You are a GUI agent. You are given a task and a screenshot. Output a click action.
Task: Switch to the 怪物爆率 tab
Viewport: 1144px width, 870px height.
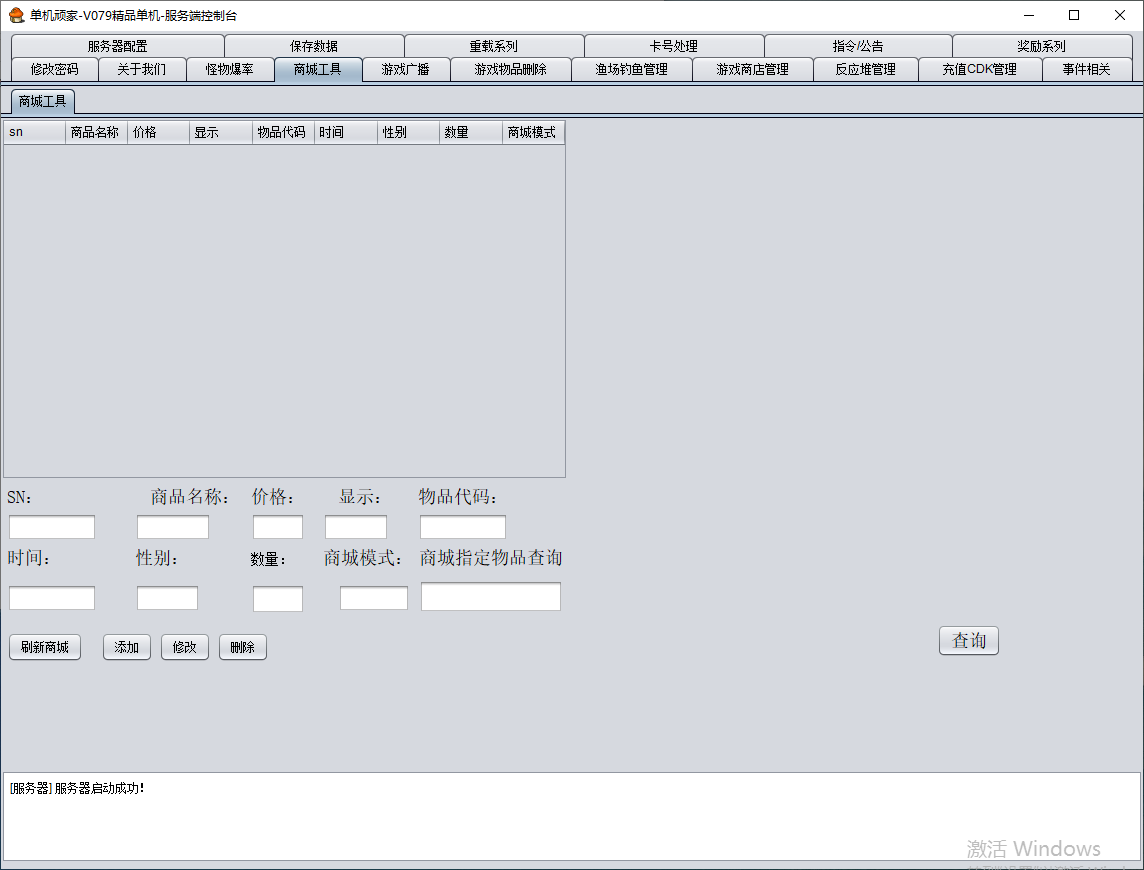coord(230,69)
